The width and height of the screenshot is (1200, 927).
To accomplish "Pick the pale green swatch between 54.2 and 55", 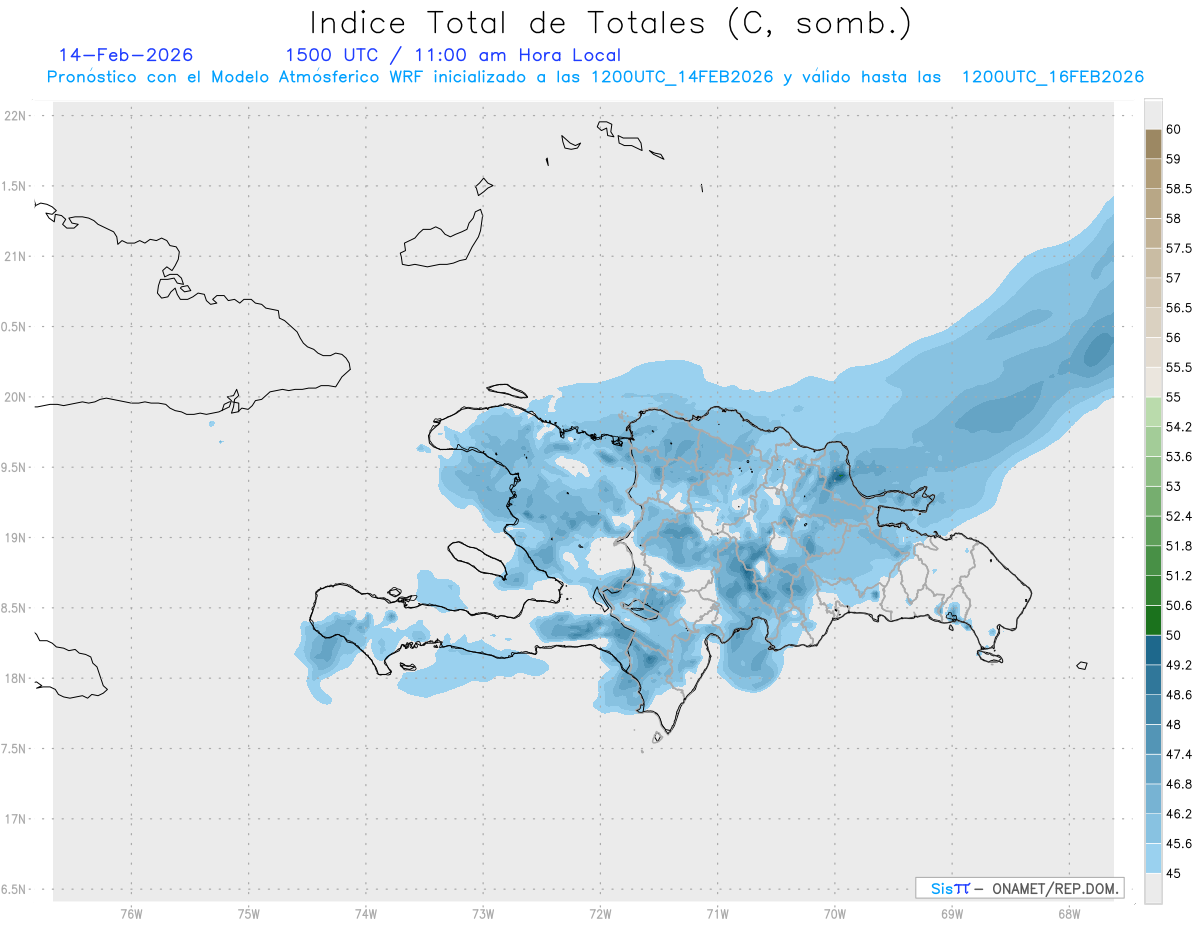I will [x=1153, y=412].
